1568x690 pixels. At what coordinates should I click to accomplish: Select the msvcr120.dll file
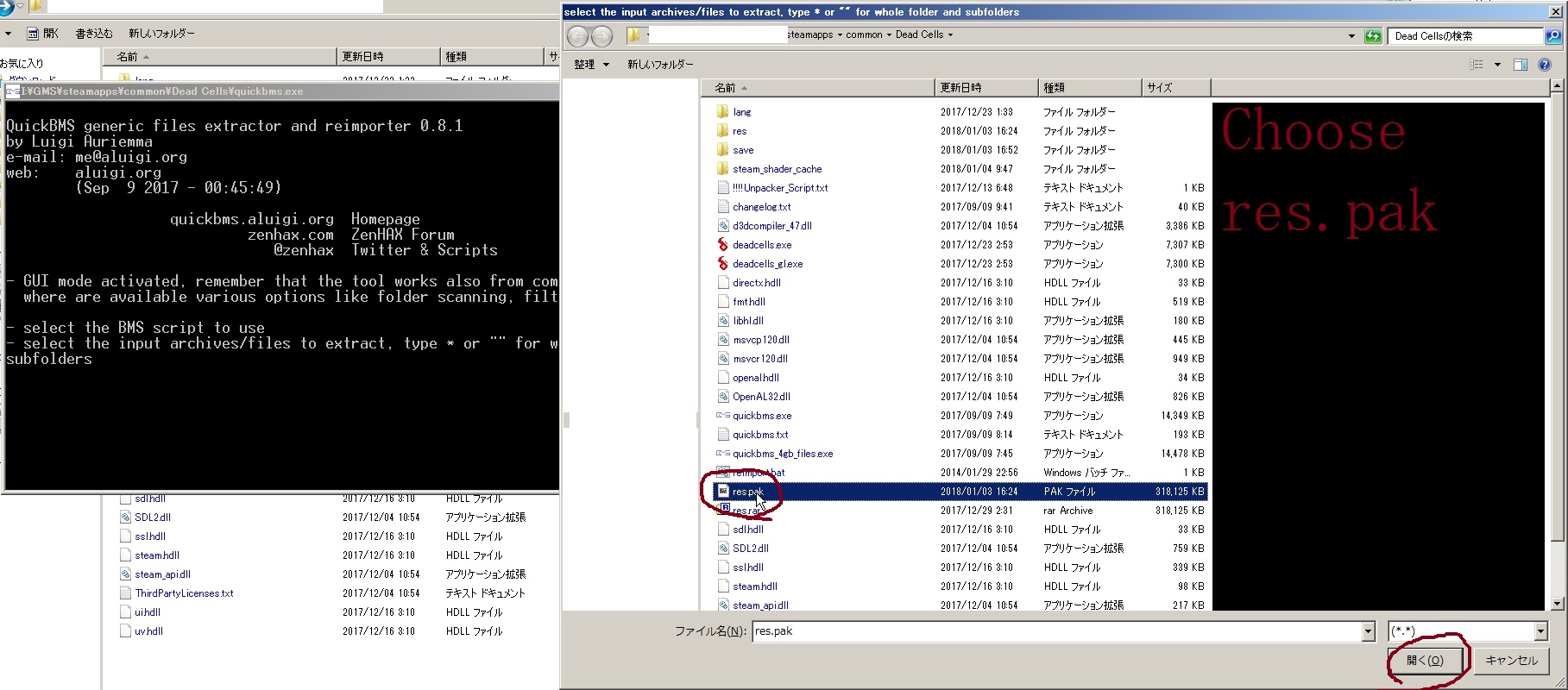coord(760,358)
